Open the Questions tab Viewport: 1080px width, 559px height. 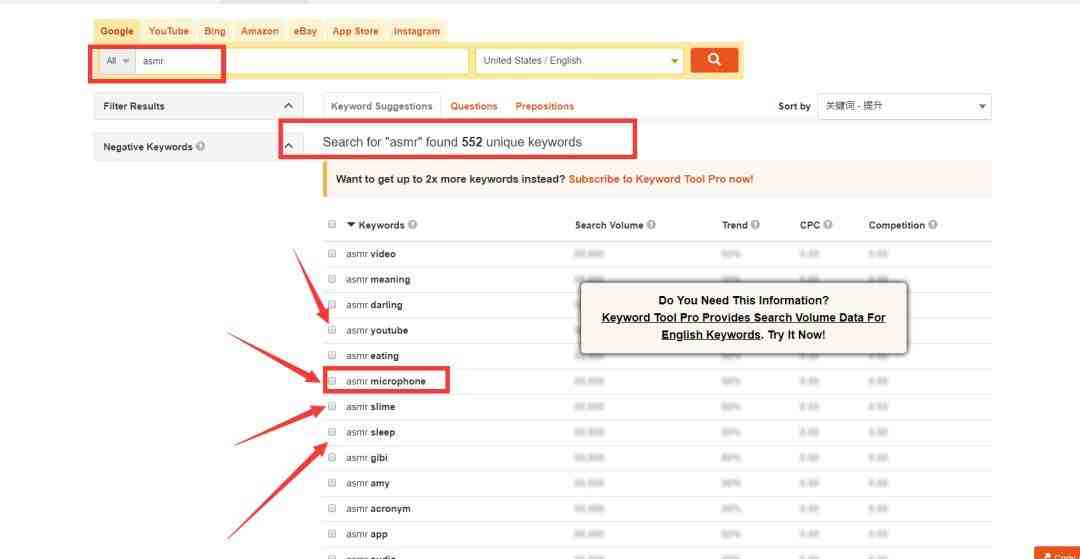(x=474, y=106)
